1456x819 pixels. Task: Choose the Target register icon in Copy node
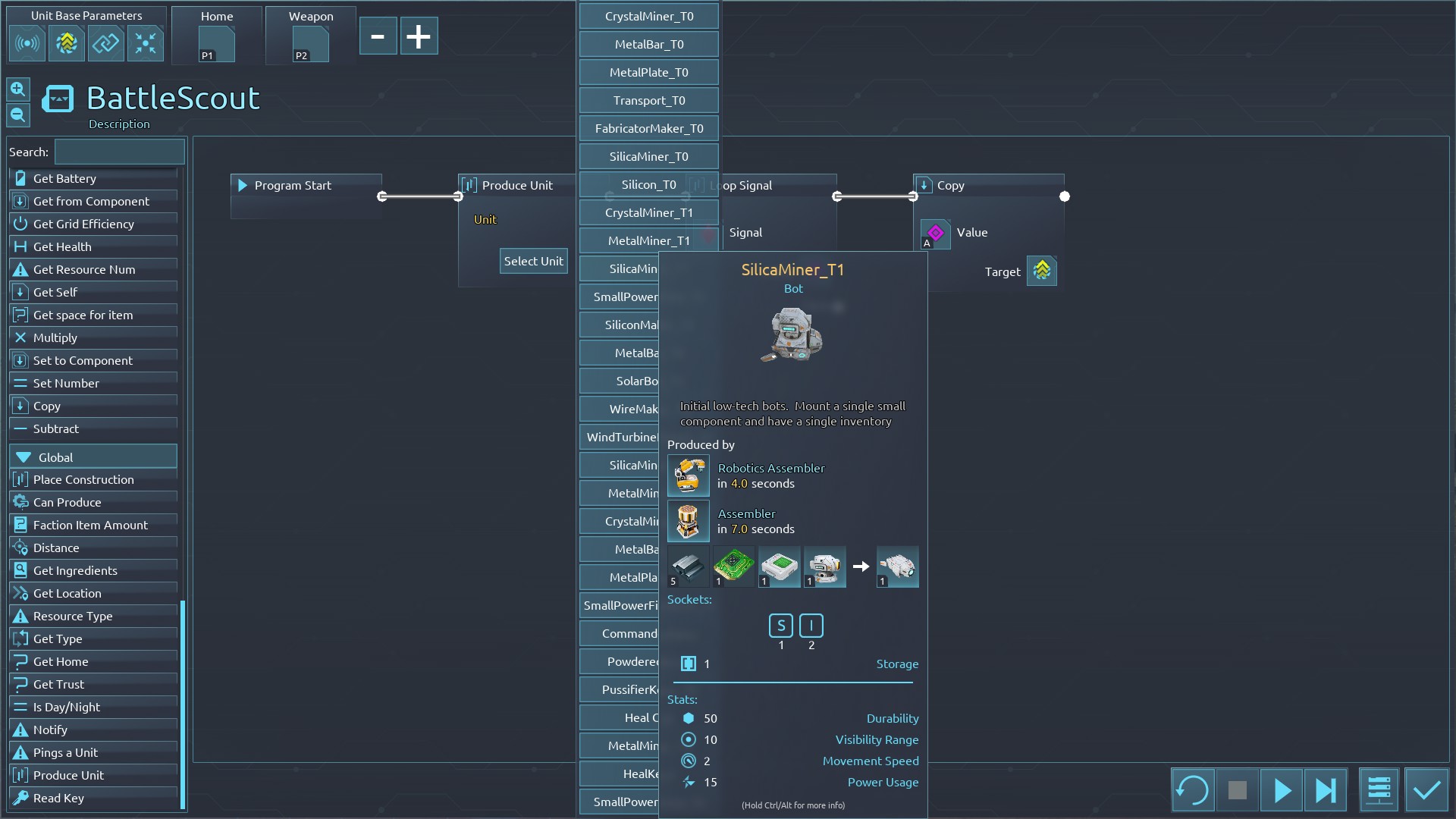click(1041, 271)
